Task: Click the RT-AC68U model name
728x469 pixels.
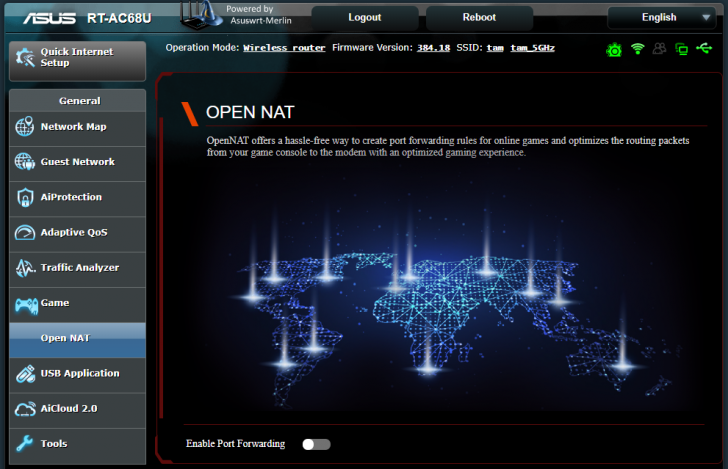Action: click(x=119, y=18)
